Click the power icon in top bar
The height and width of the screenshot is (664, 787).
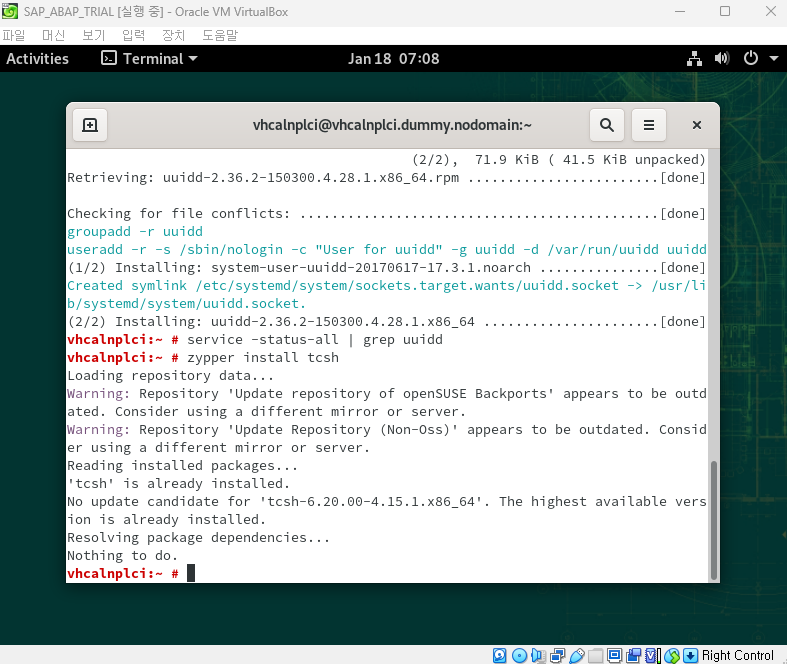click(750, 59)
